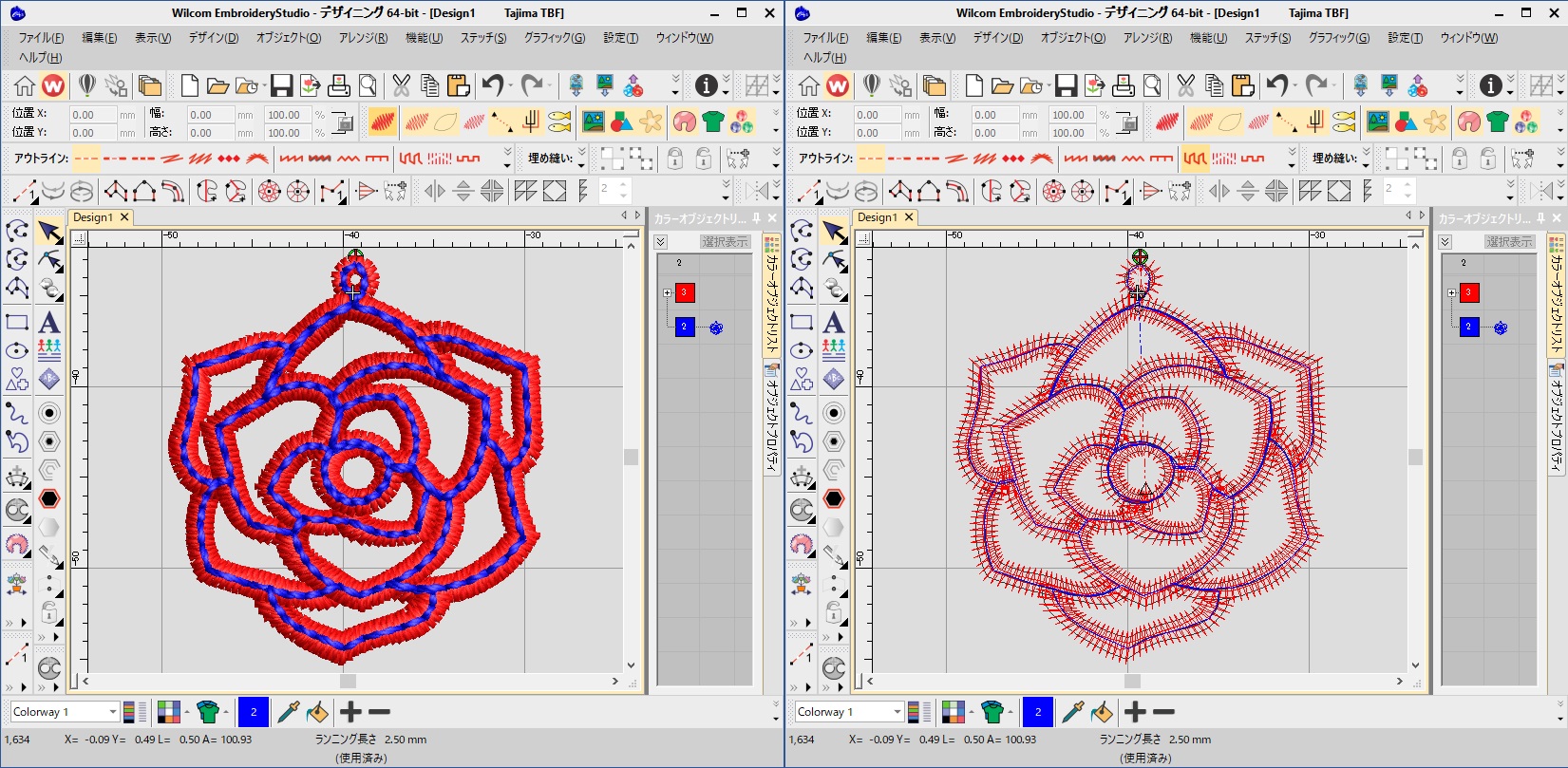Select the ellipse shape tool in right window

point(802,350)
